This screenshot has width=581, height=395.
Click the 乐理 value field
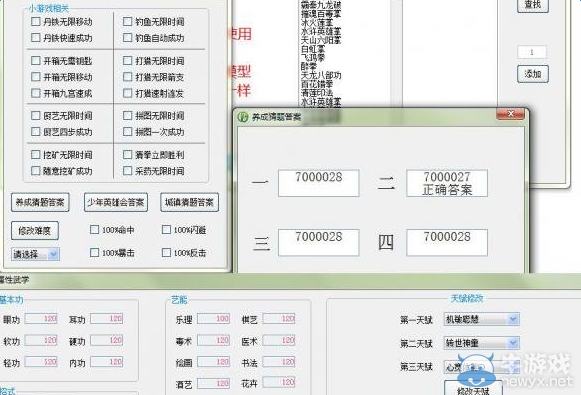[214, 319]
